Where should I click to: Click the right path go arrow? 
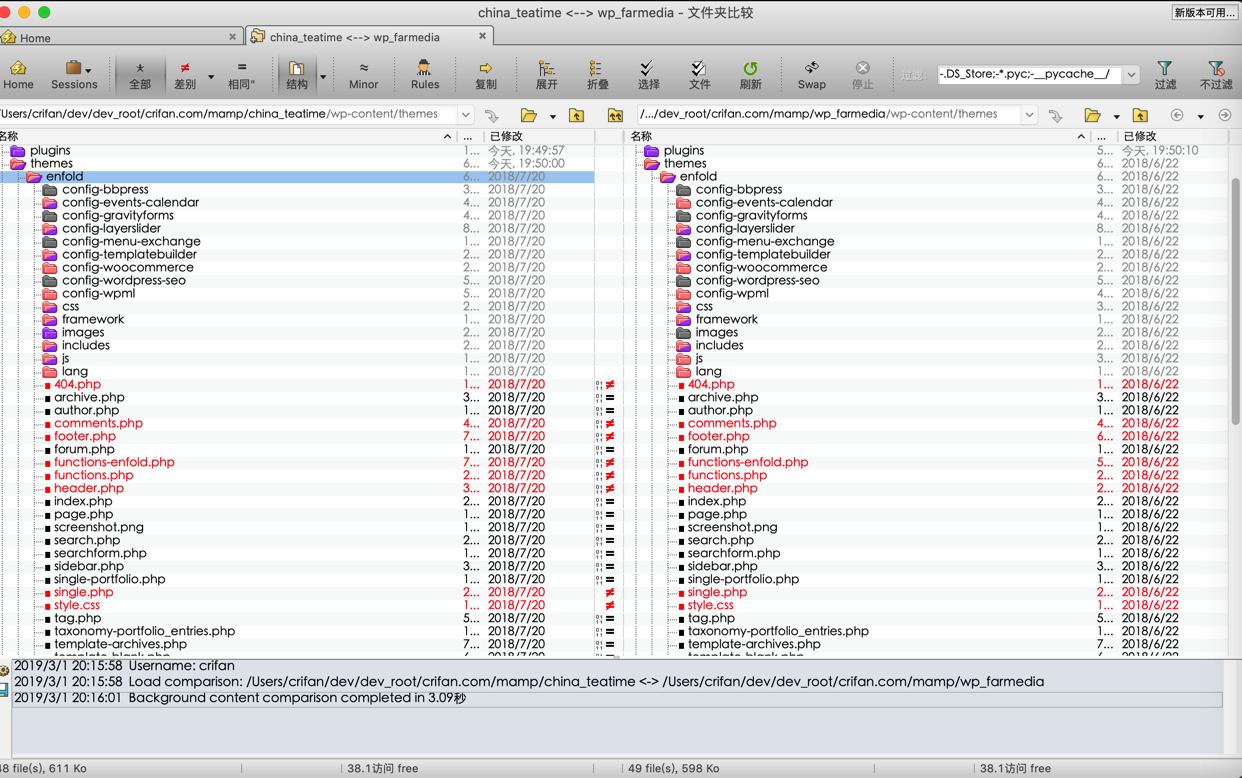pos(1055,115)
